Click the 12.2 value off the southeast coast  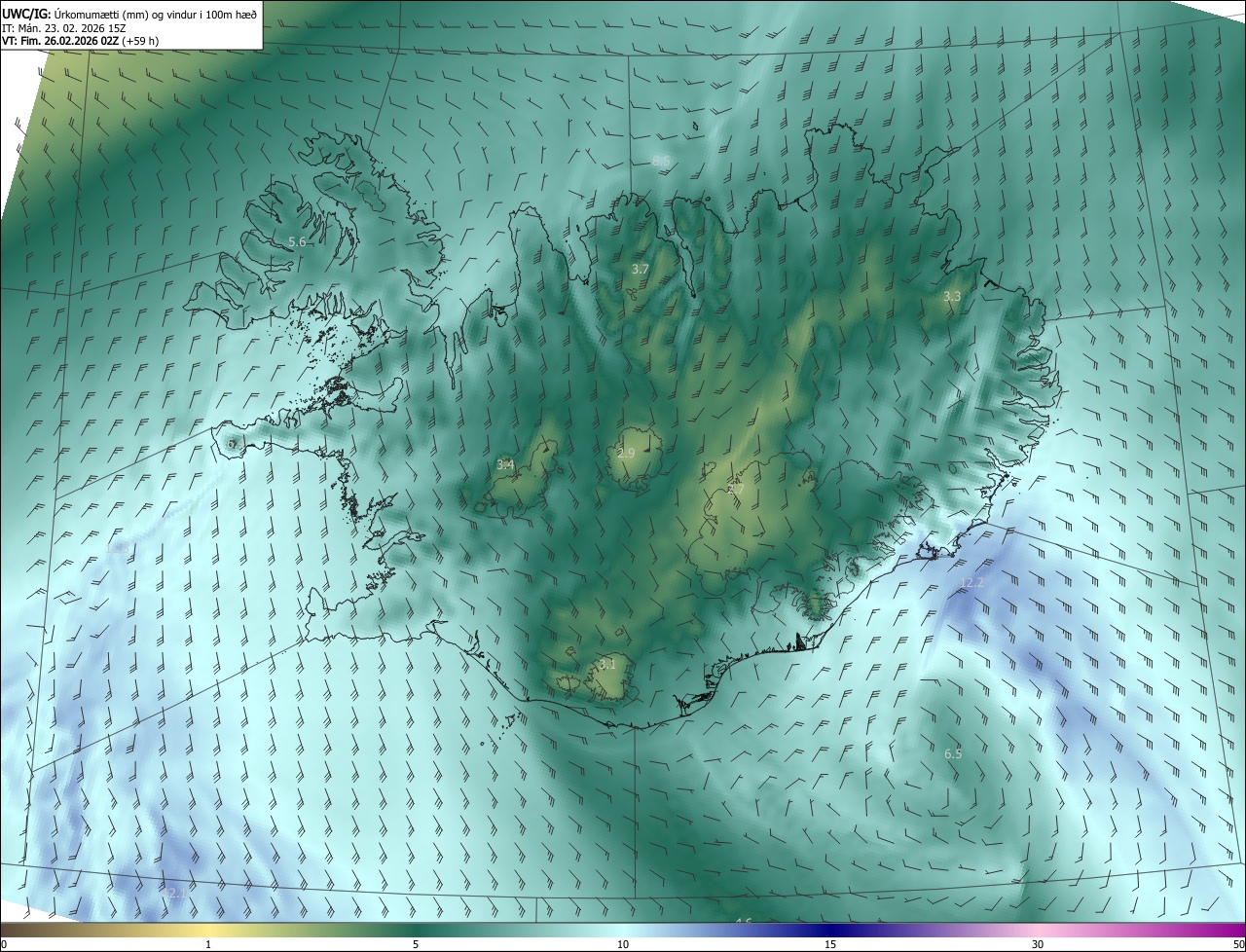972,583
